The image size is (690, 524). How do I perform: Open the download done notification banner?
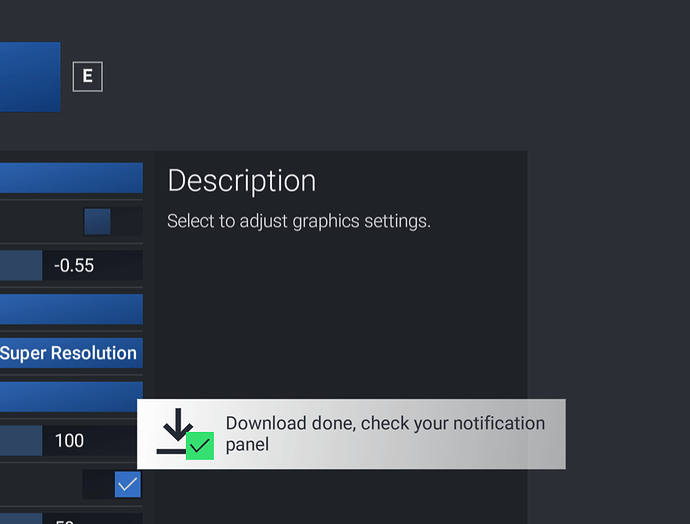pyautogui.click(x=351, y=434)
